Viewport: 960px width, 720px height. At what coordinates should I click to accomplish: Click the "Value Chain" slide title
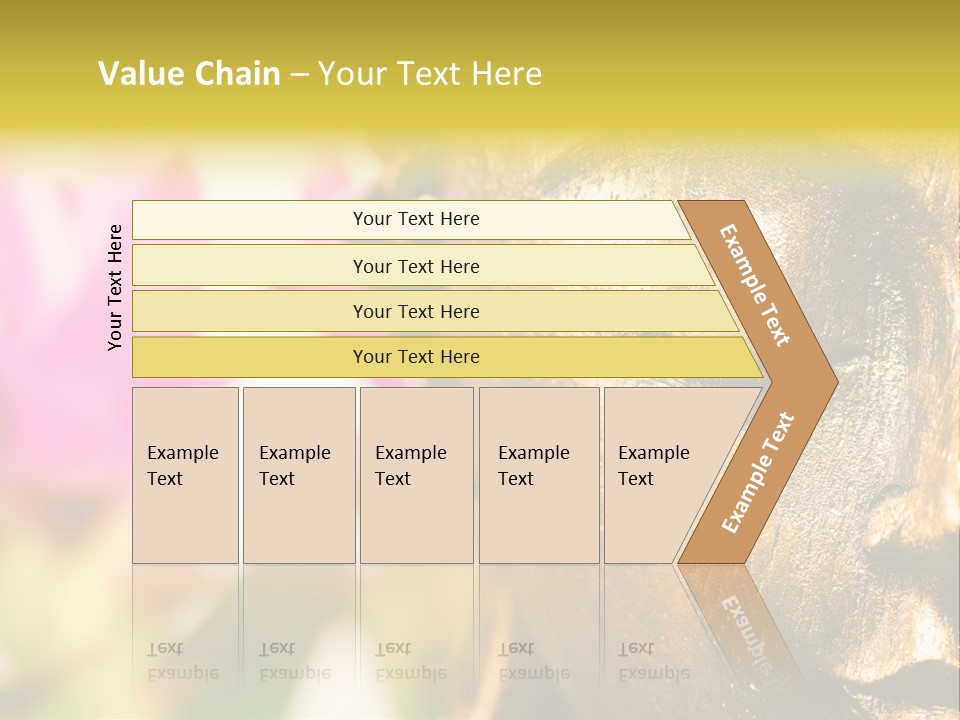point(189,74)
